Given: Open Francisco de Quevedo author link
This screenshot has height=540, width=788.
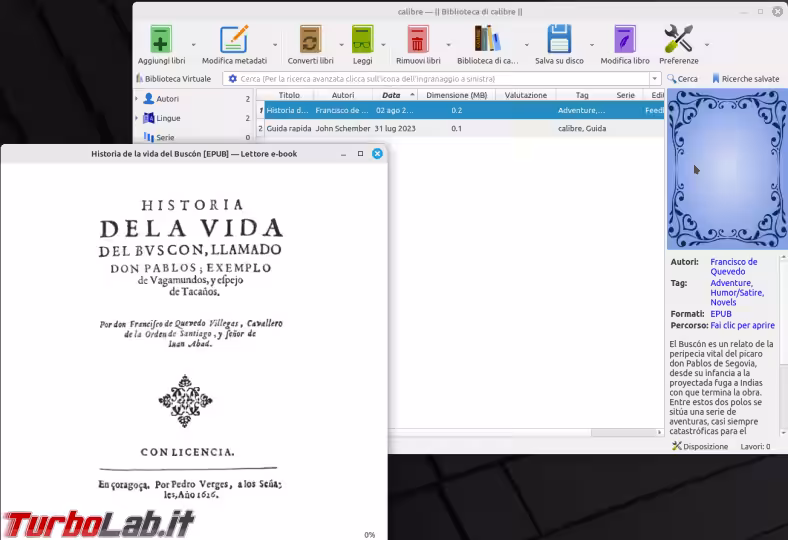Looking at the screenshot, I should [x=733, y=267].
